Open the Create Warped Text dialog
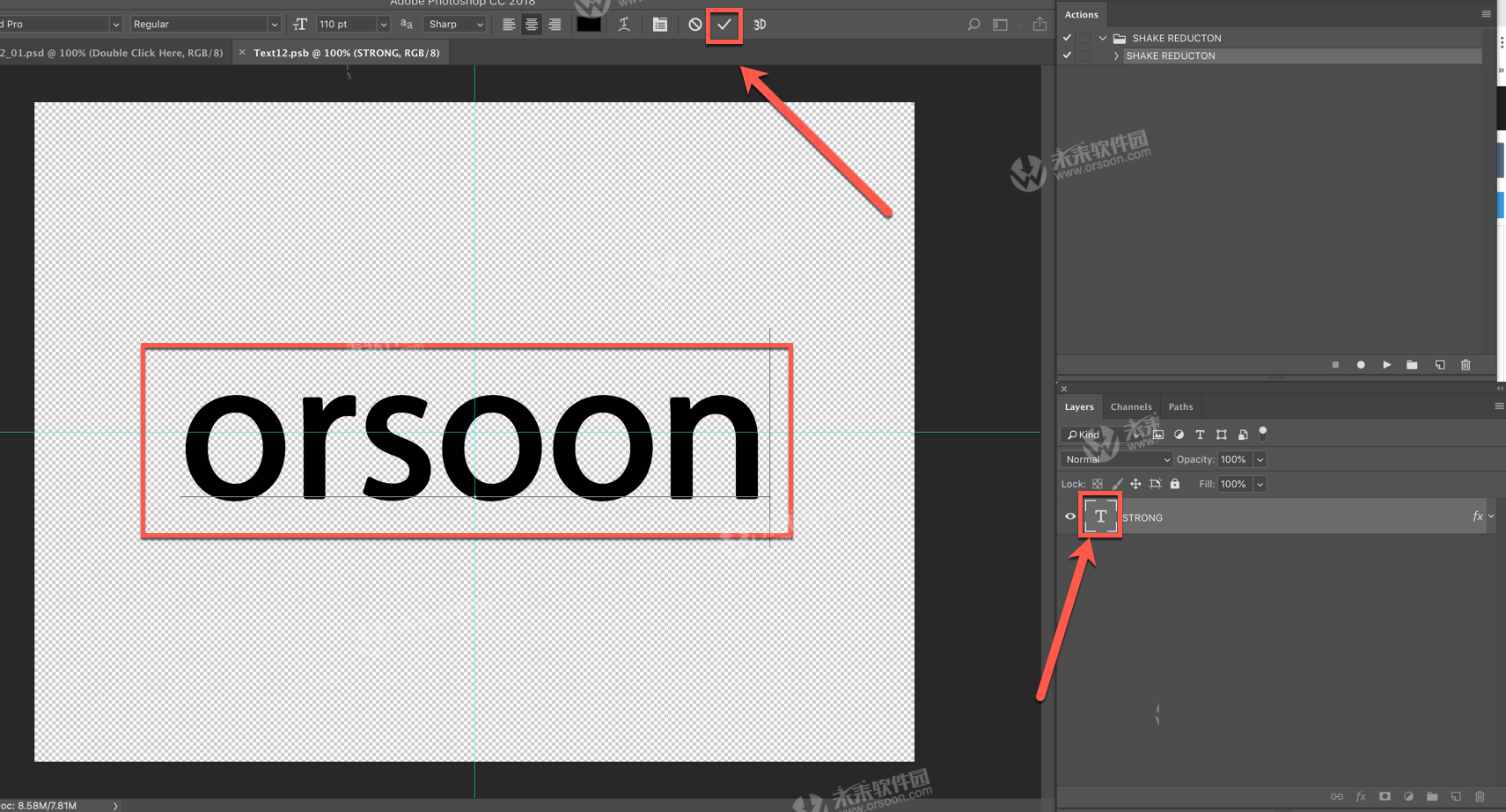The height and width of the screenshot is (812, 1506). pos(624,25)
